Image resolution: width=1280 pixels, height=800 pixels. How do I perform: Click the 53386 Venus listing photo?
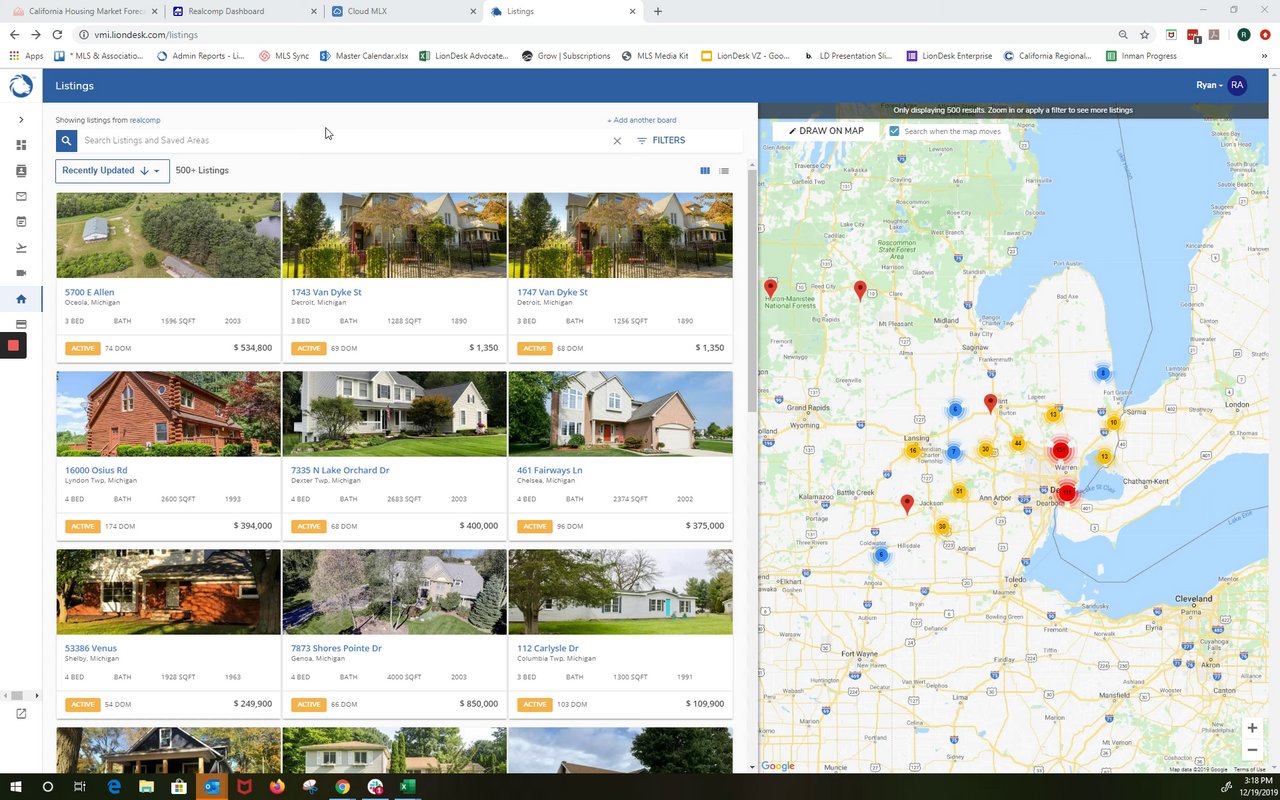coord(168,592)
